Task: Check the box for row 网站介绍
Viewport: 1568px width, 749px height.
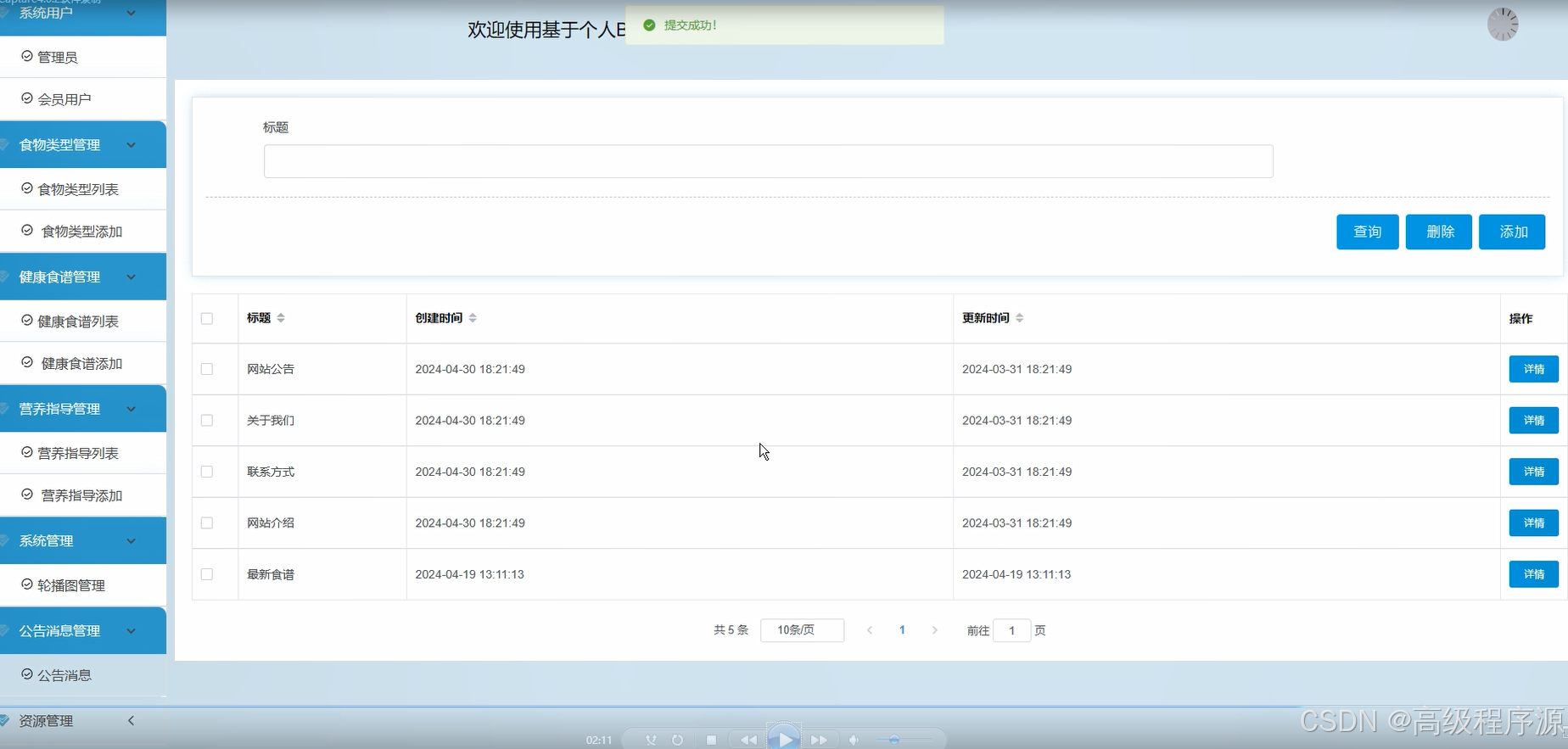Action: tap(207, 523)
